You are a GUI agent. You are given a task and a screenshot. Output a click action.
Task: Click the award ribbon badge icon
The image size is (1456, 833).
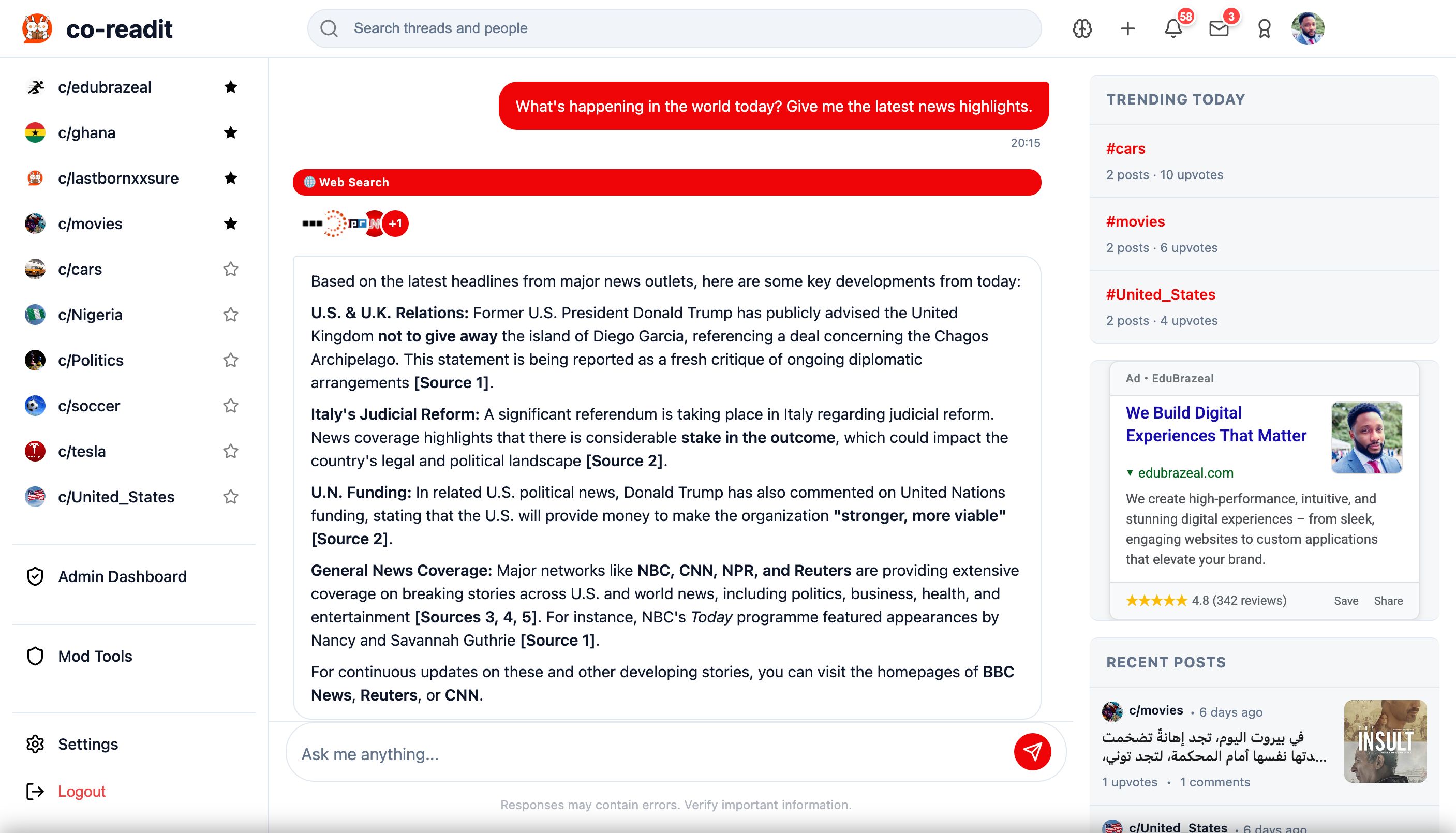pyautogui.click(x=1265, y=28)
